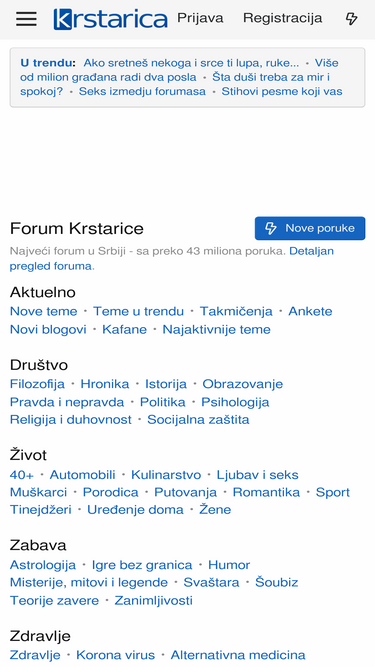Select the Filozofija forum
The height and width of the screenshot is (667, 375).
(x=37, y=384)
